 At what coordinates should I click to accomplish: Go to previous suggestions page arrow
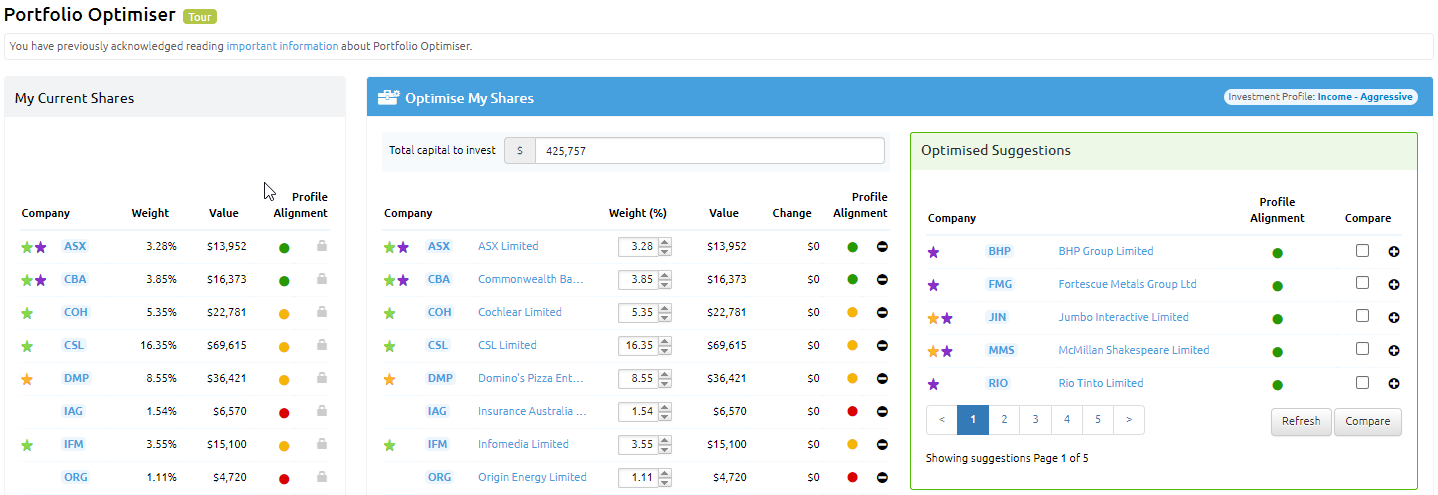[942, 420]
